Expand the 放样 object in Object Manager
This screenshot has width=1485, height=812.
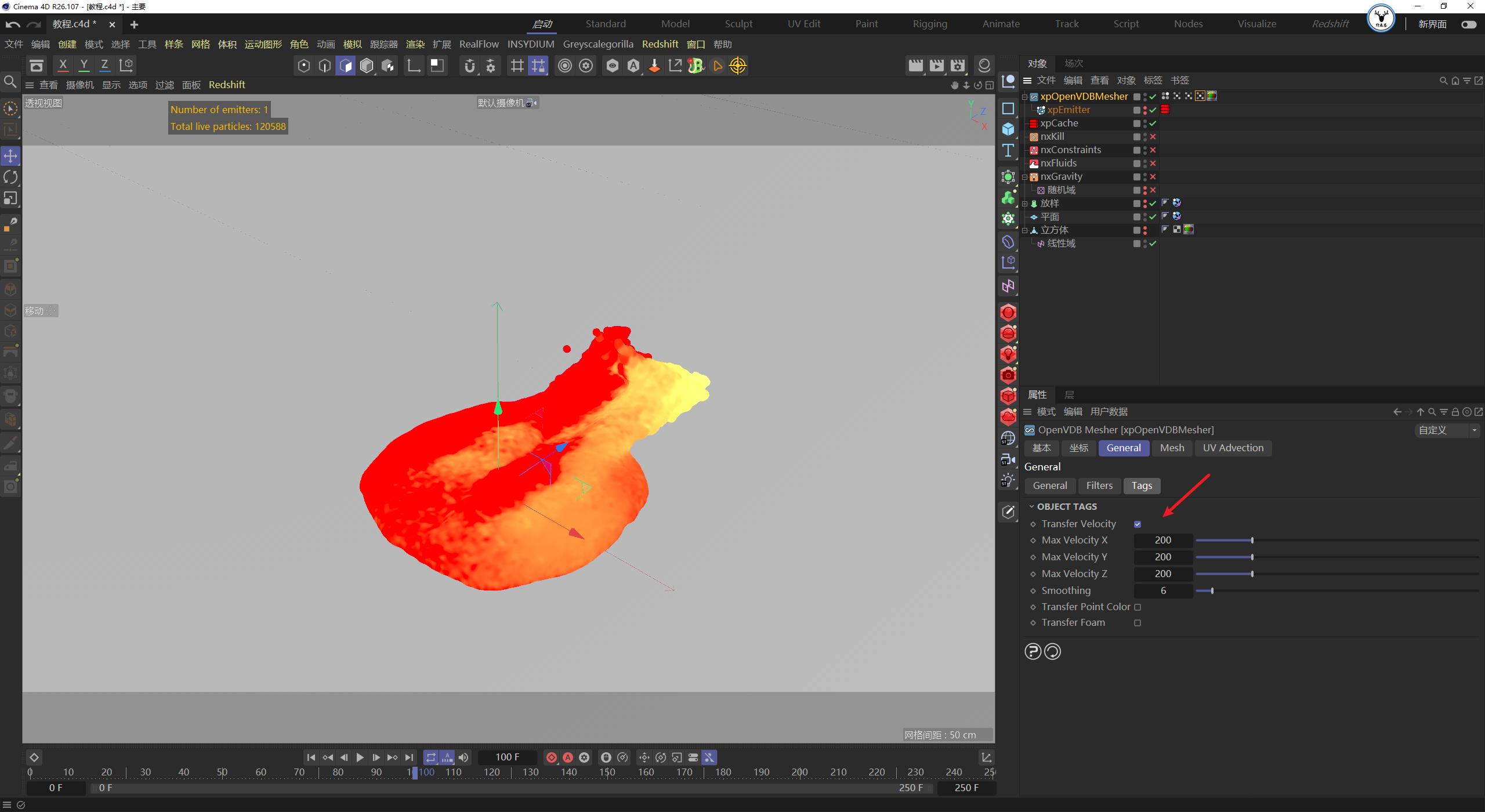click(x=1024, y=203)
